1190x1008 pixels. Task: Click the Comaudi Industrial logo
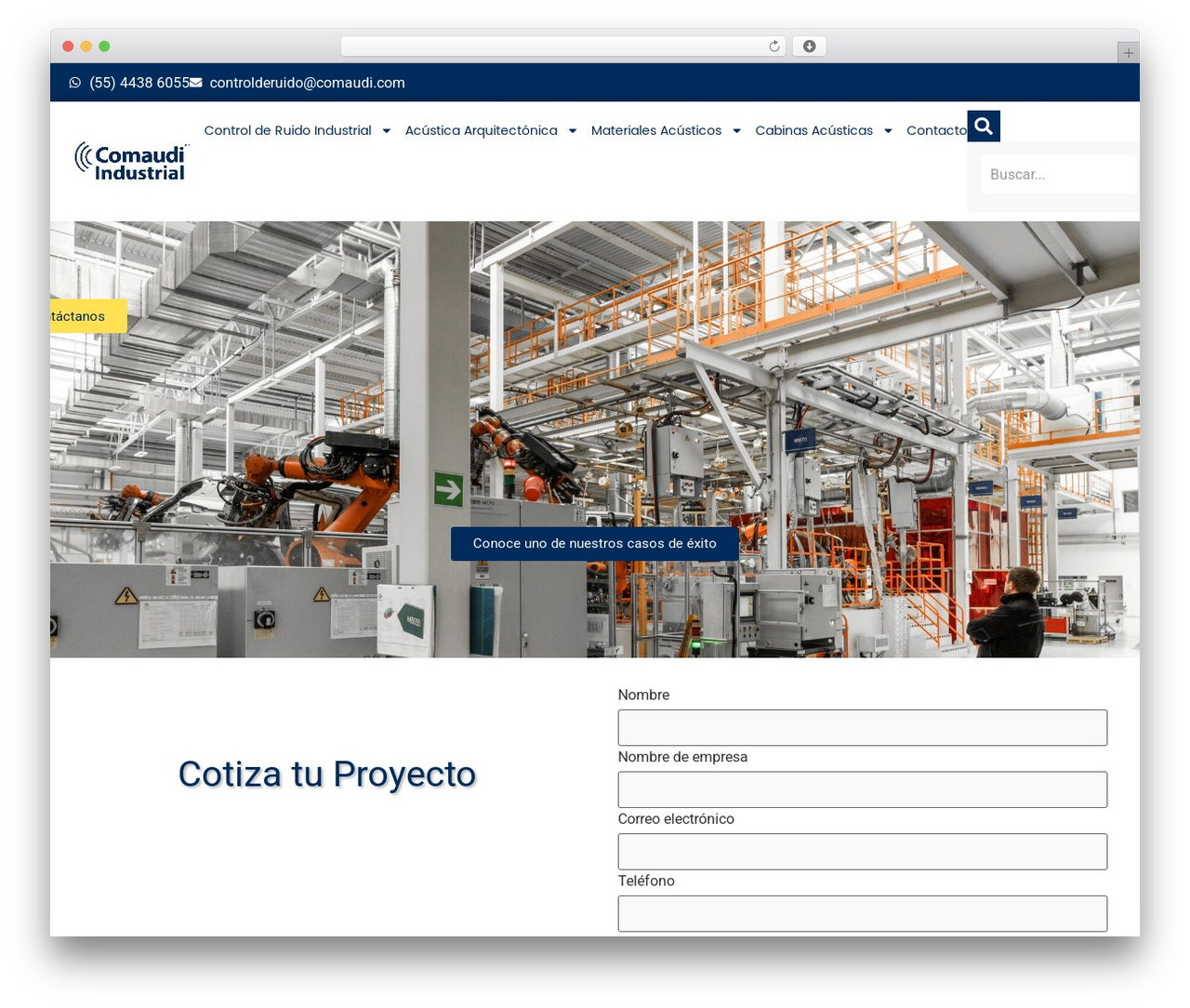click(131, 162)
